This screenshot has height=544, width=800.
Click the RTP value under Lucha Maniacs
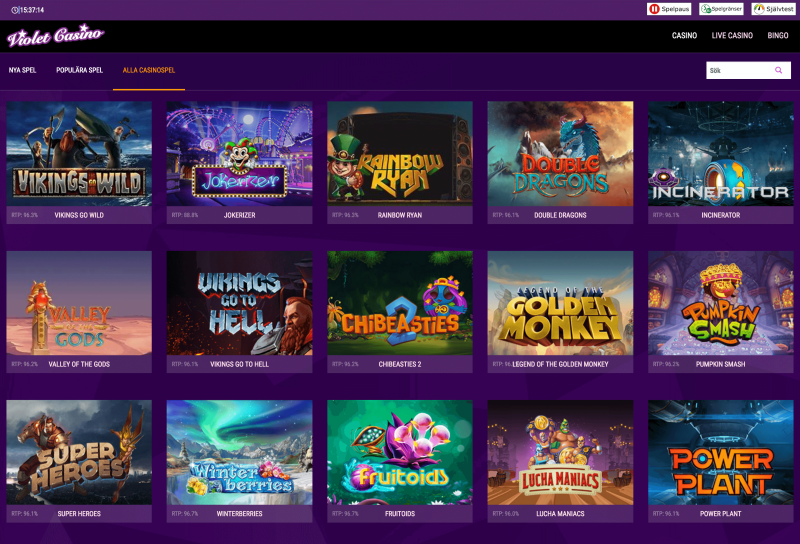(x=506, y=514)
